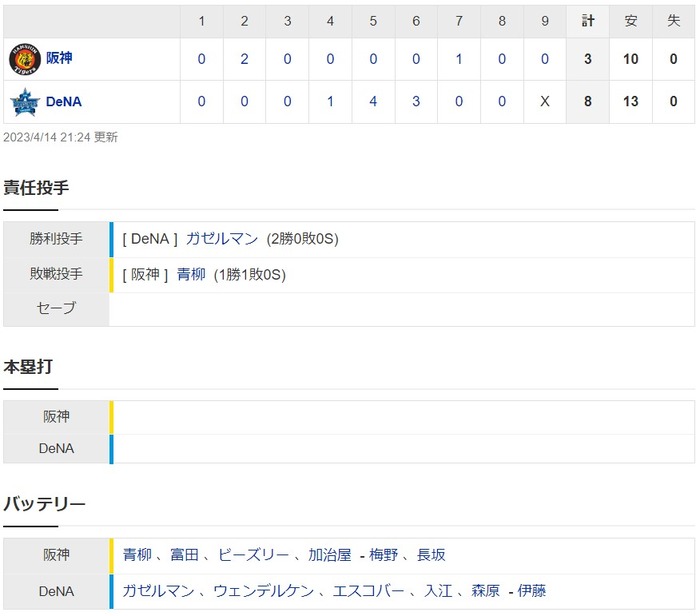The image size is (700, 616).
Task: Click 阪神 second inning score of 2
Action: click(244, 59)
